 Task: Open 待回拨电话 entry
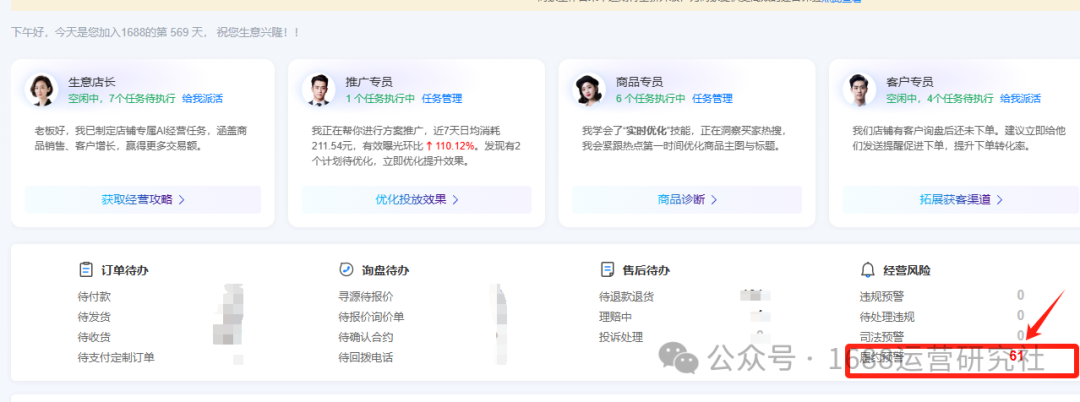click(x=366, y=357)
